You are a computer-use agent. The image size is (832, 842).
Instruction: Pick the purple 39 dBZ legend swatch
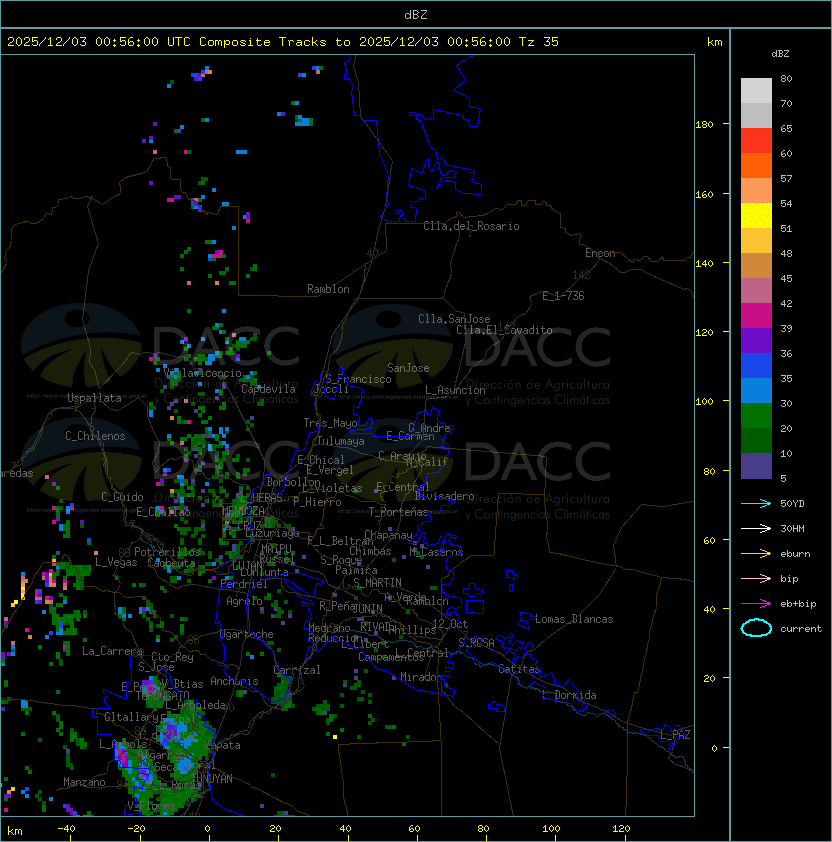pos(756,340)
